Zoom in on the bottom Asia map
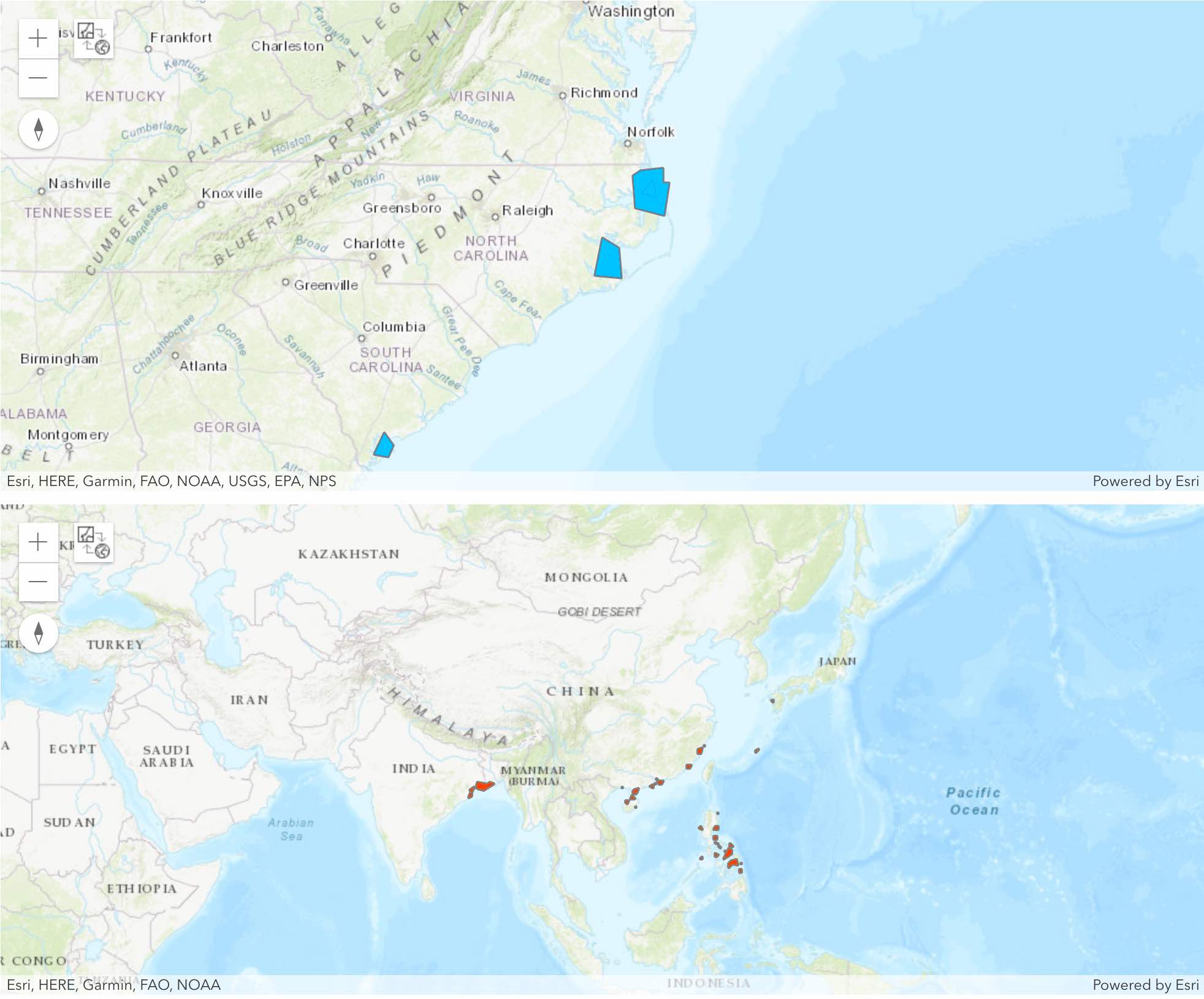This screenshot has width=1204, height=999. 38,542
